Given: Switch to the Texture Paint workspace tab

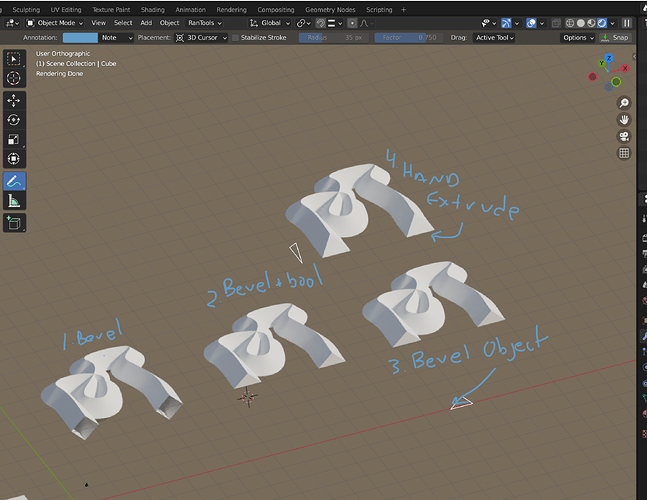Looking at the screenshot, I should point(111,9).
